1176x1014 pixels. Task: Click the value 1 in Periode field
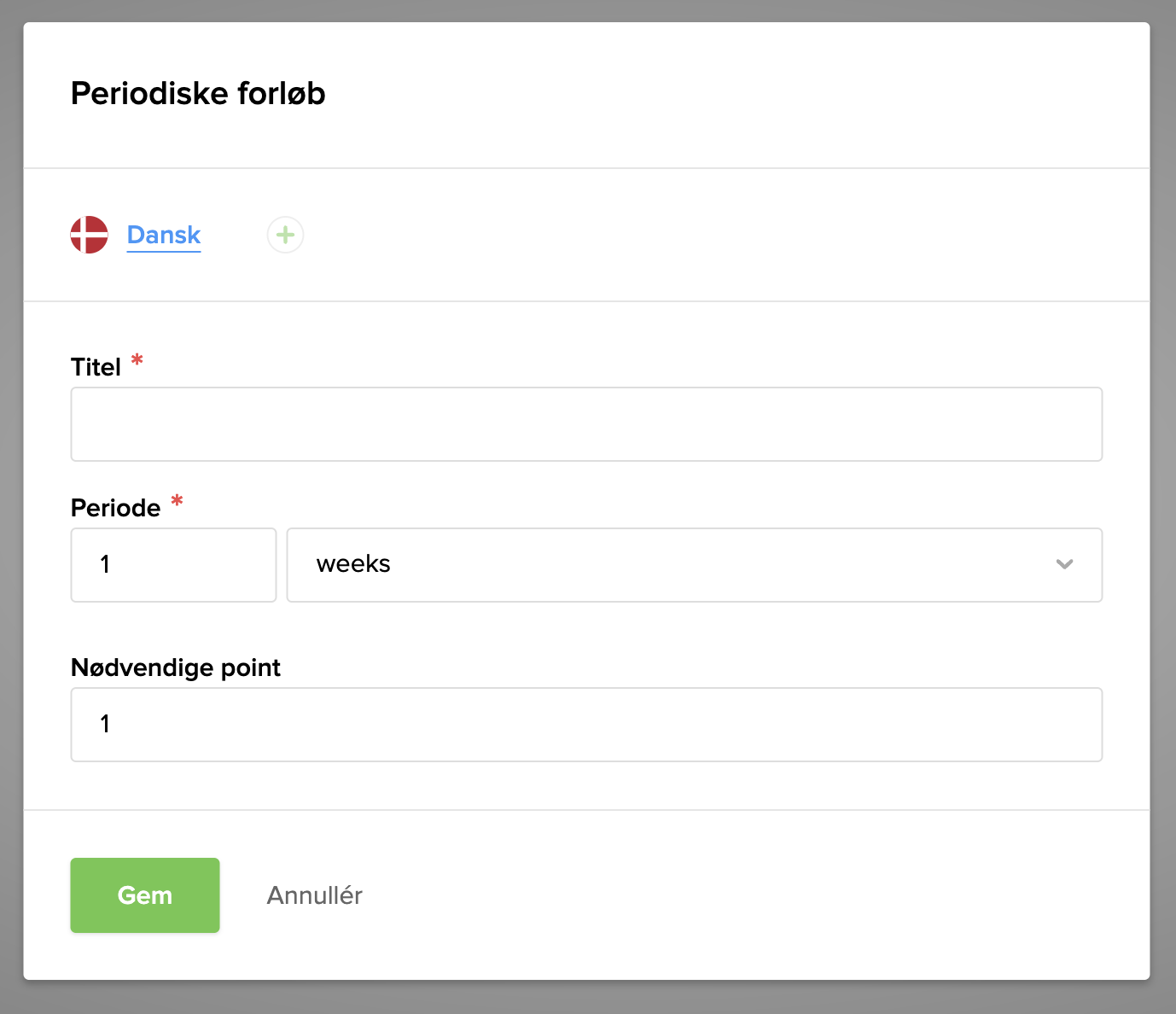click(105, 565)
